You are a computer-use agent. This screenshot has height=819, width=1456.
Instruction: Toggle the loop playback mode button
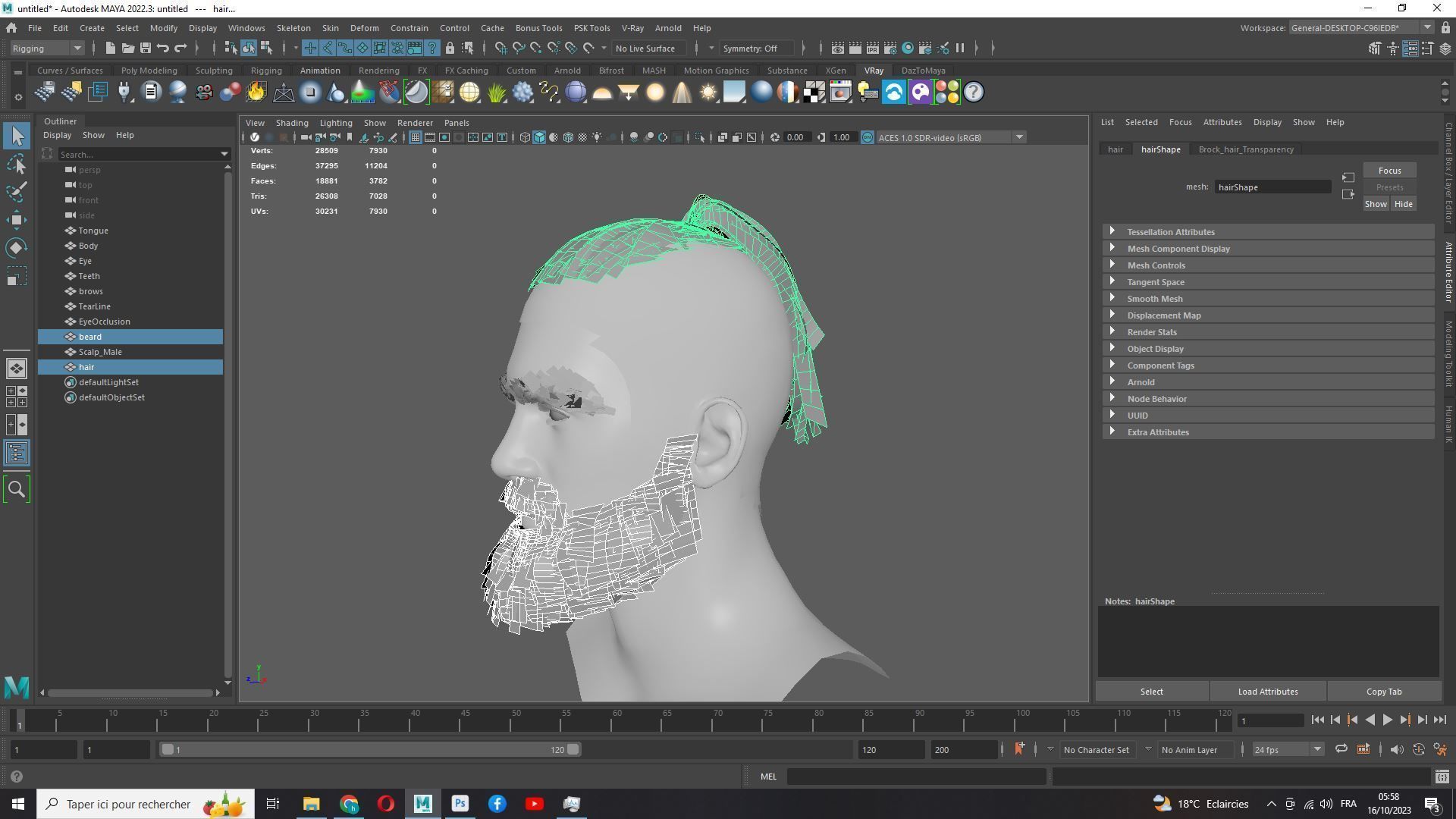[1341, 749]
